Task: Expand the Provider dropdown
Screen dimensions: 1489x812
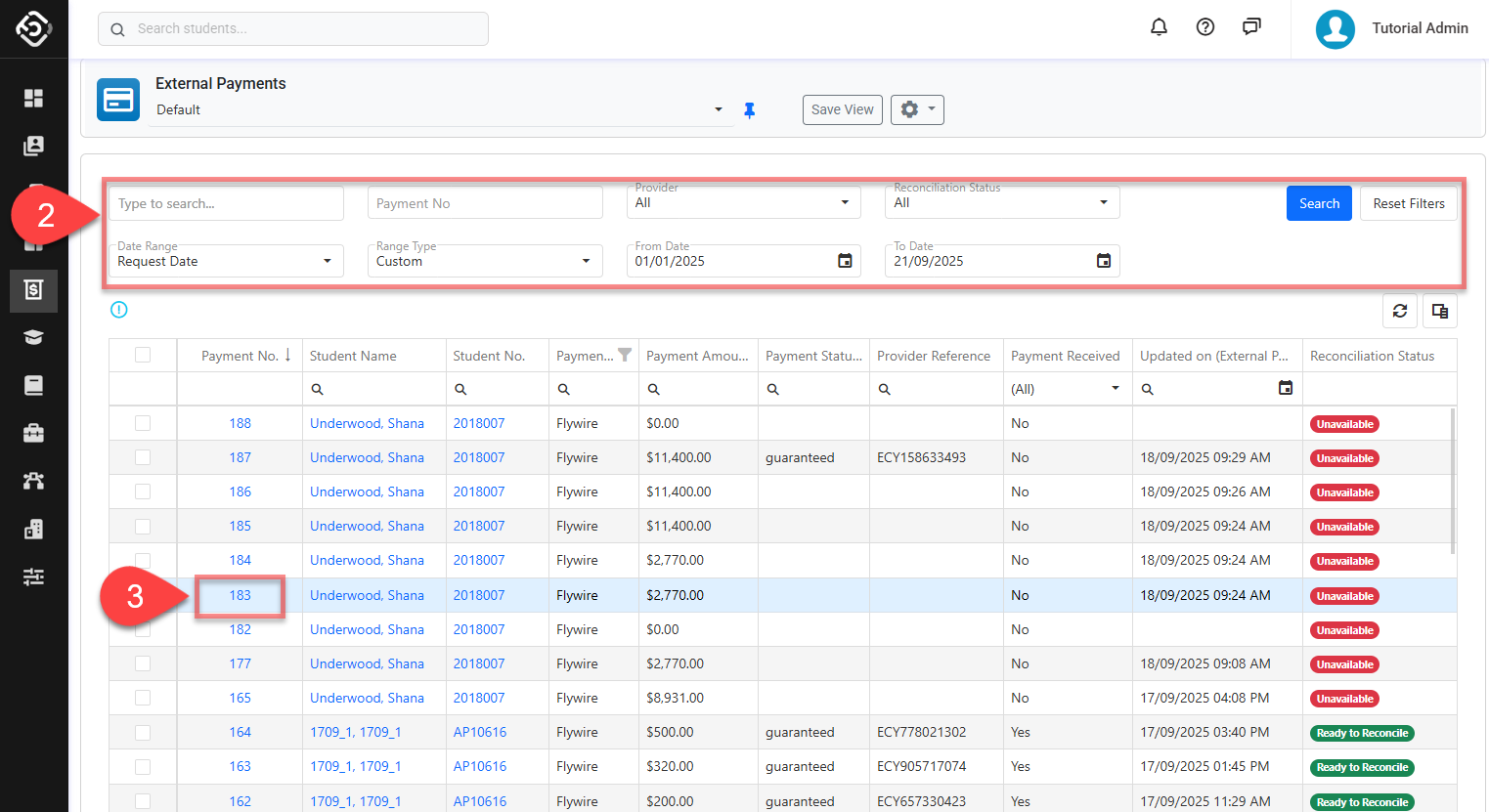Action: point(743,203)
